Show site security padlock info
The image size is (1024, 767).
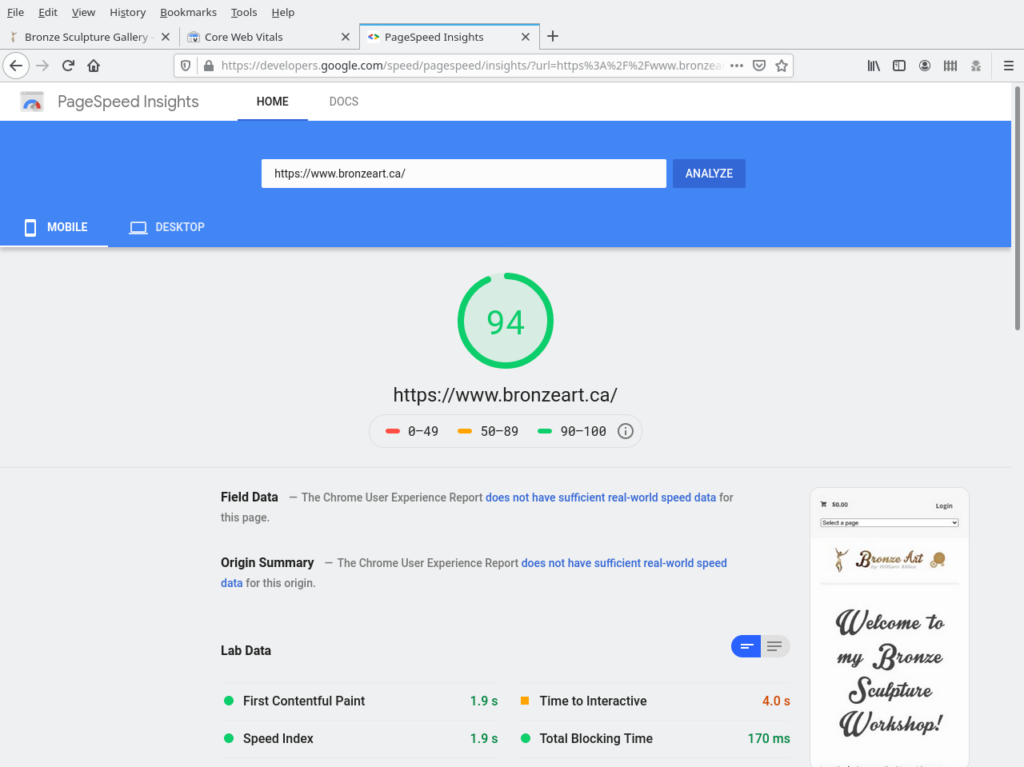point(208,65)
